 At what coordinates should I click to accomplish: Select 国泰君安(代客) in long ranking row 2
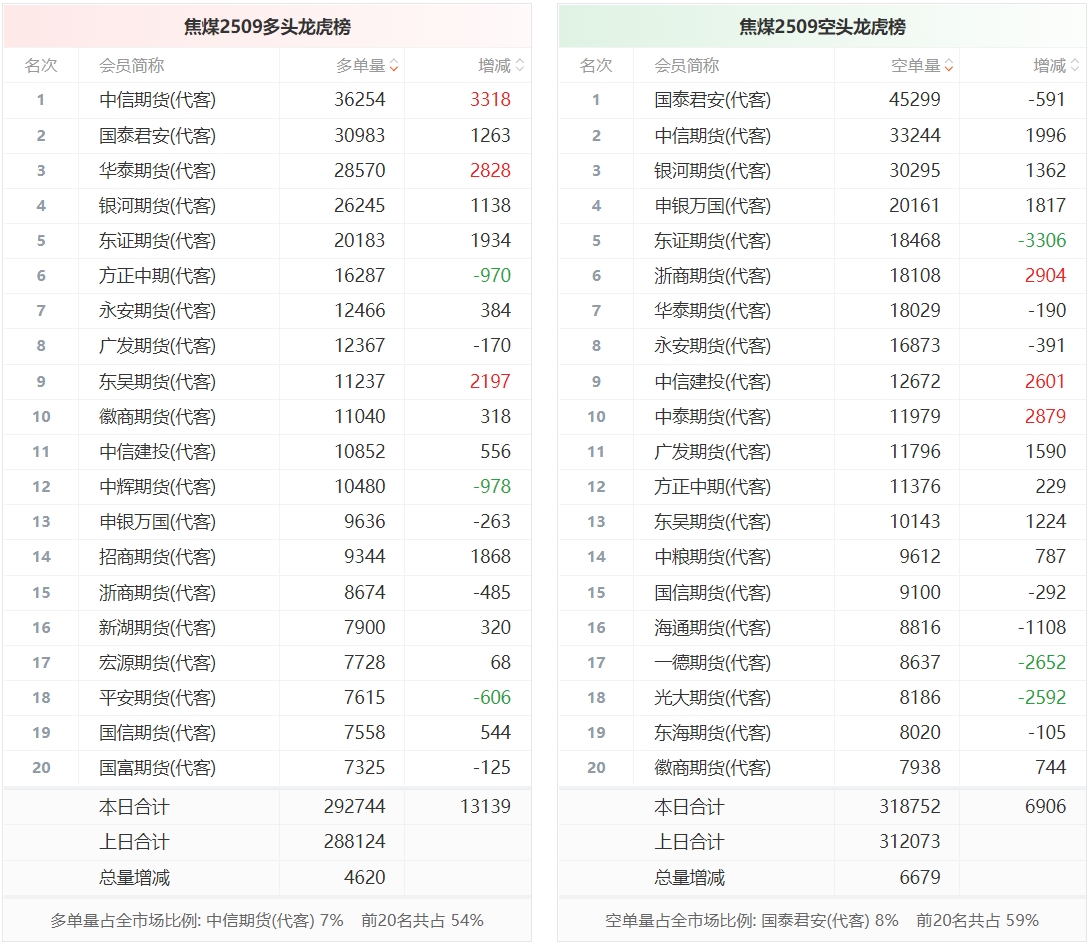coord(157,136)
